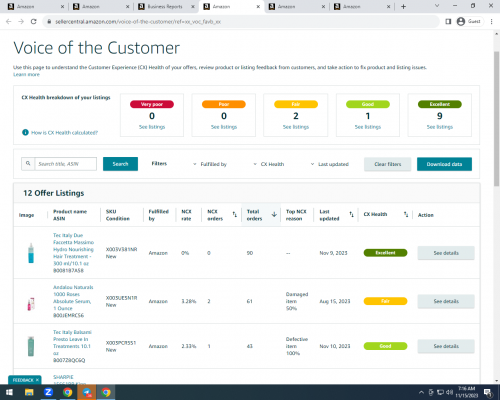Toggle the browser side panel icon

click(448, 21)
